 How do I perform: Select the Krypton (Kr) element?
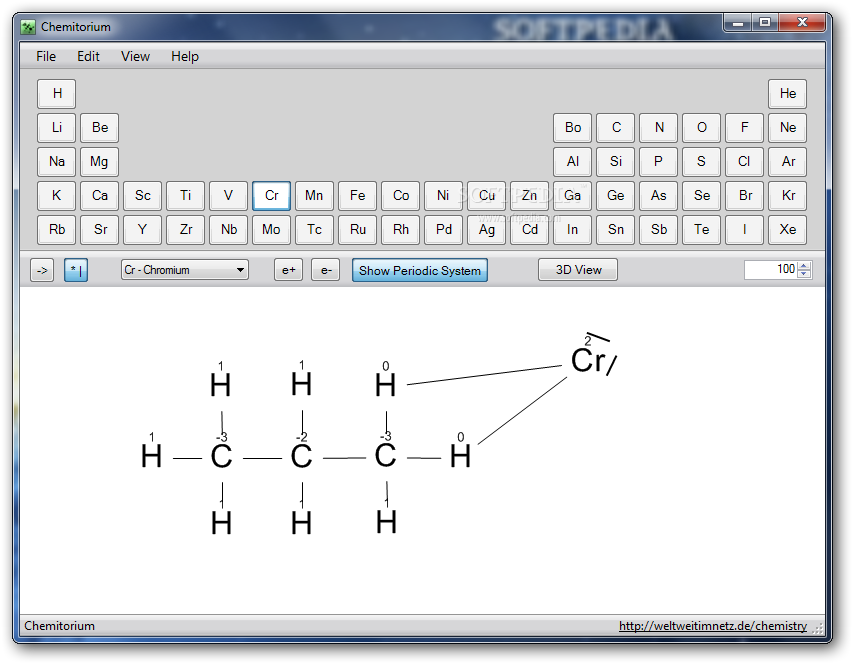coord(787,196)
